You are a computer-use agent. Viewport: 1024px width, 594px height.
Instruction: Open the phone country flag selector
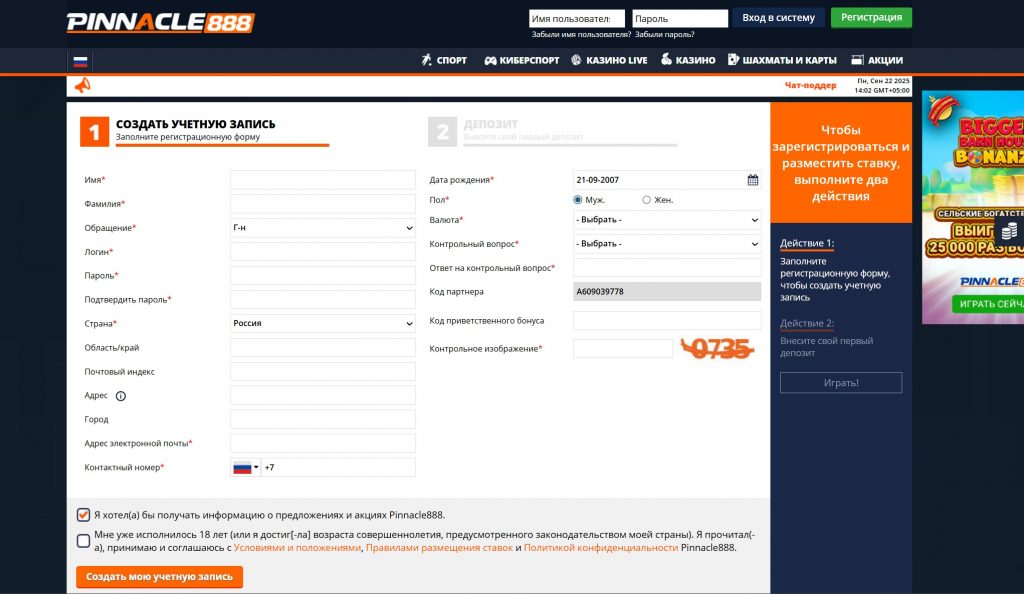pyautogui.click(x=245, y=467)
